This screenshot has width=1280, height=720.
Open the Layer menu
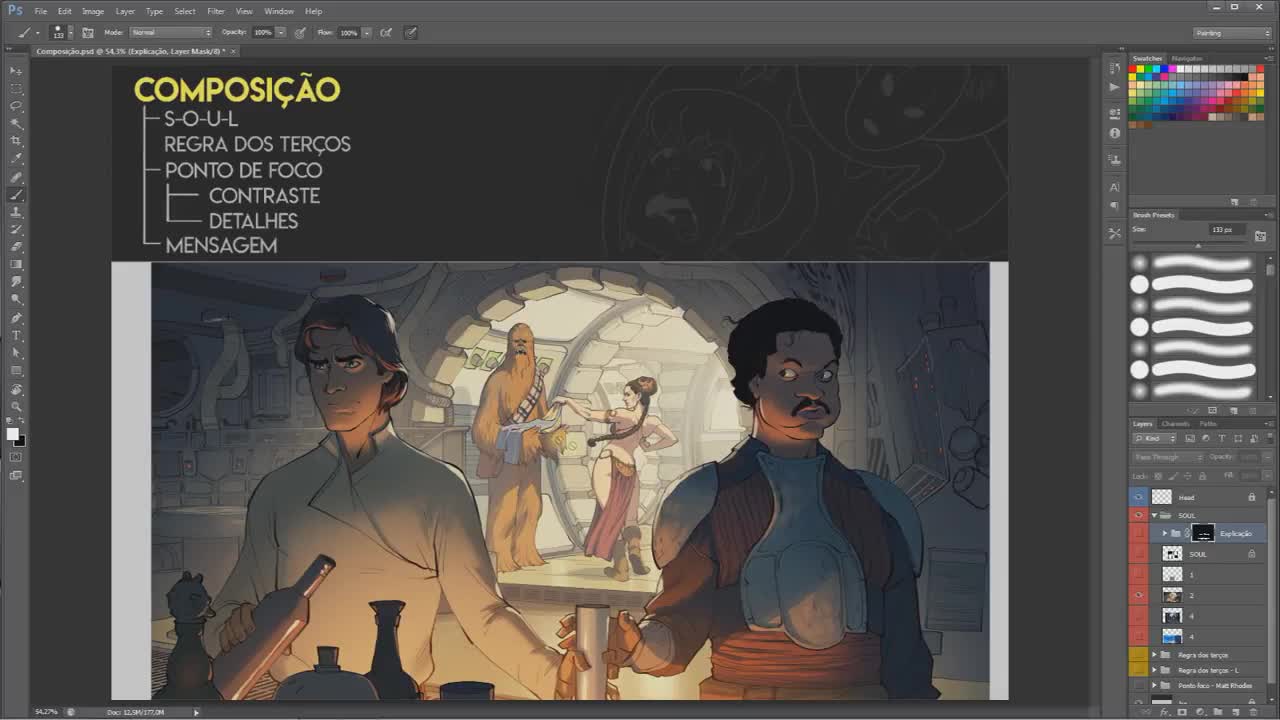tap(125, 11)
